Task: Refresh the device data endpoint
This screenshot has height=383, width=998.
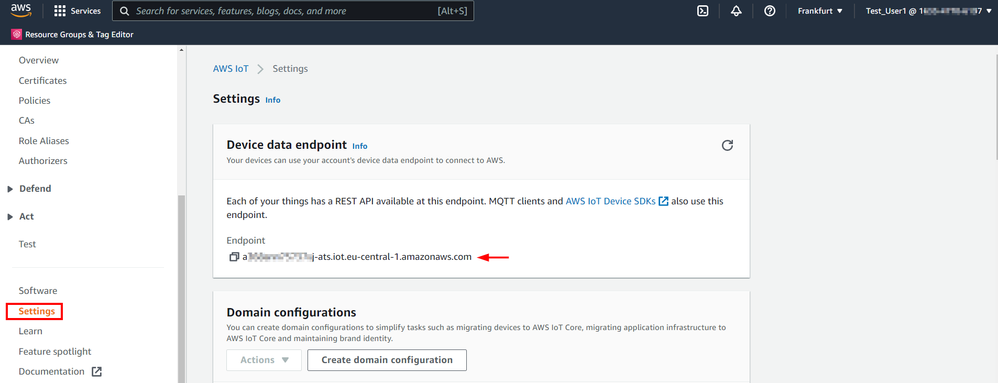Action: tap(727, 145)
